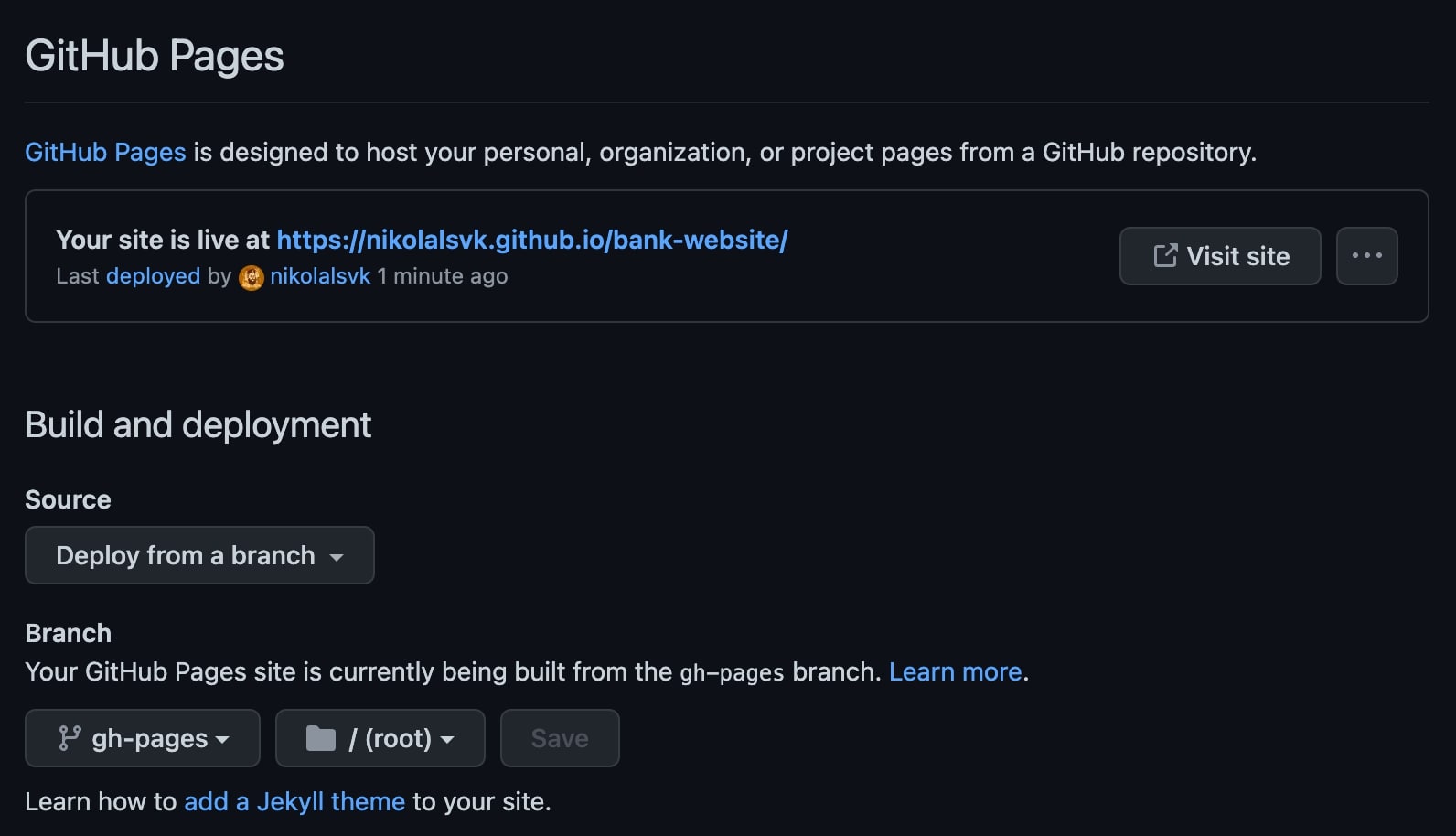Follow the GitHub Pages link in the description
This screenshot has width=1456, height=836.
105,152
